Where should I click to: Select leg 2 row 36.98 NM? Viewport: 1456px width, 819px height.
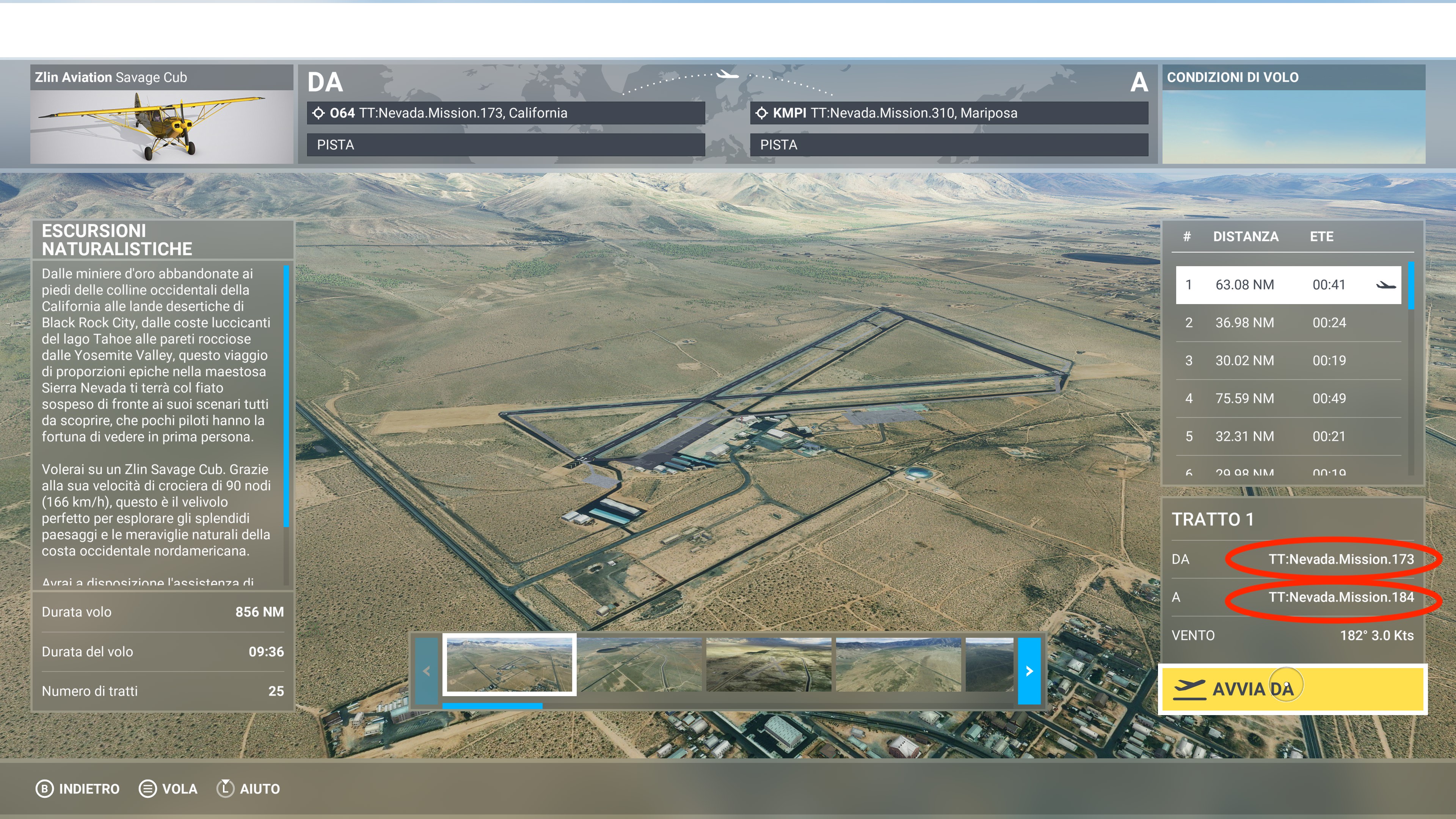[1289, 323]
